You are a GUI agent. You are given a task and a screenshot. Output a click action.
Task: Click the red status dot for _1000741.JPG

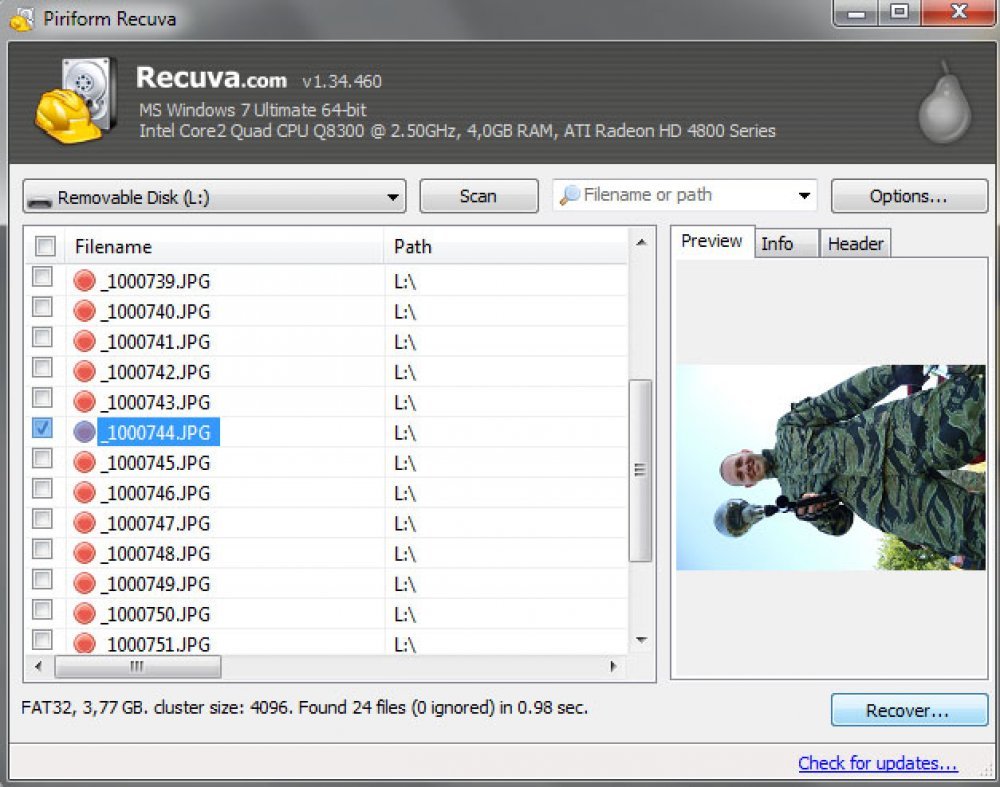[84, 341]
